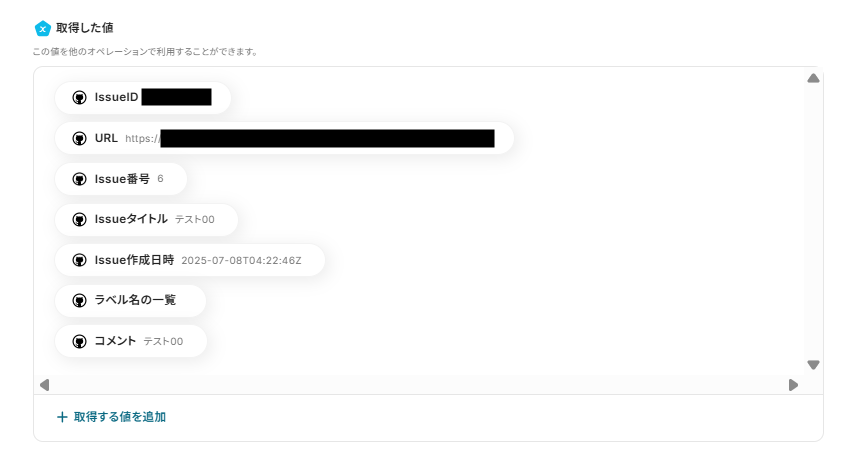
Task: Click the GitHub icon next to ラベル名の一覧
Action: pyautogui.click(x=80, y=300)
